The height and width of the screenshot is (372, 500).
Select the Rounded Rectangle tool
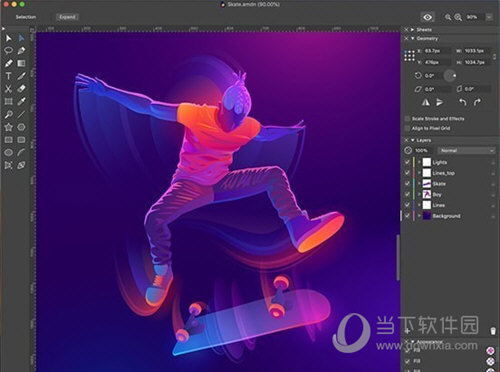pos(21,140)
